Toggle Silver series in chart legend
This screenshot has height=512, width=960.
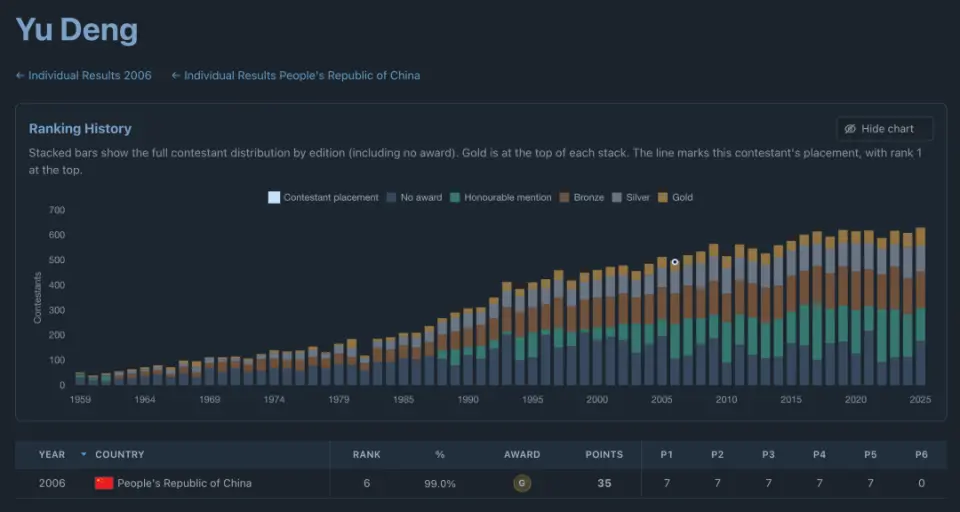coord(631,197)
